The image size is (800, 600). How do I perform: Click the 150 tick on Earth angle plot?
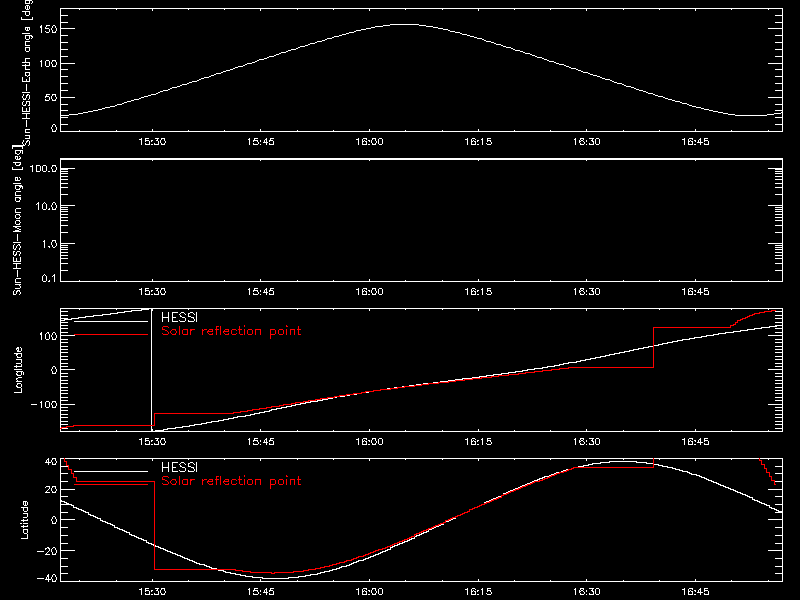[x=49, y=29]
